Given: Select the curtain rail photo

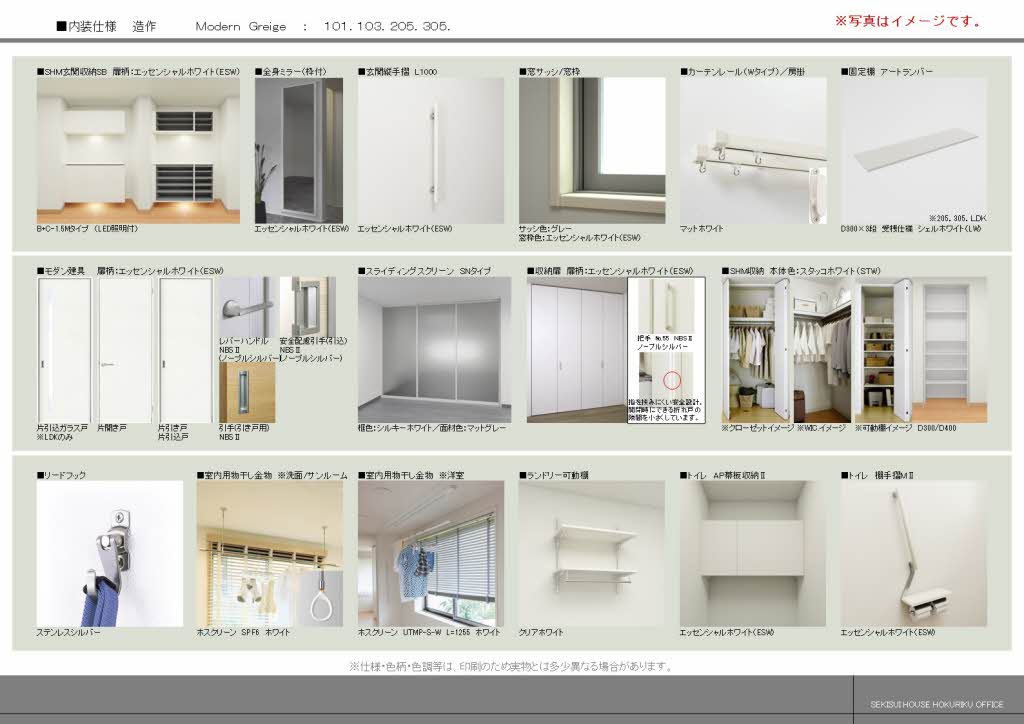Looking at the screenshot, I should click(x=753, y=150).
